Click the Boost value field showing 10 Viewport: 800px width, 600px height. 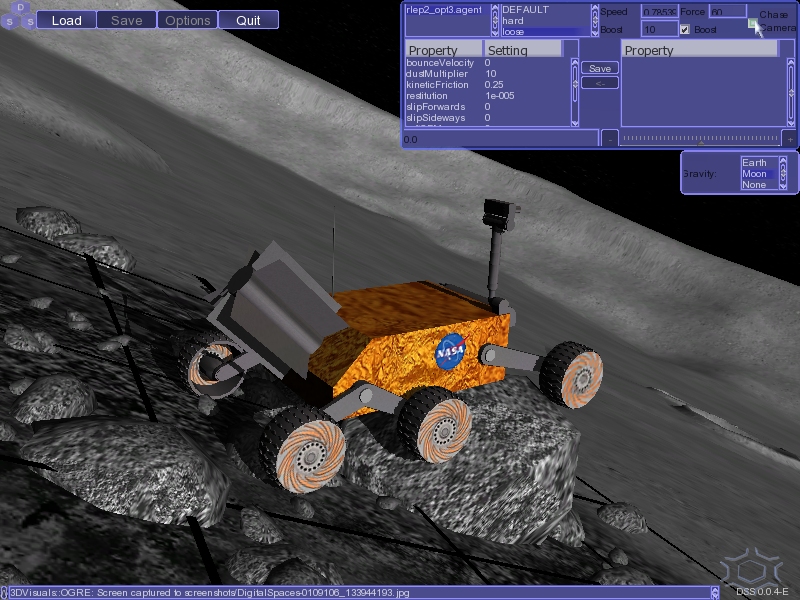pyautogui.click(x=659, y=29)
